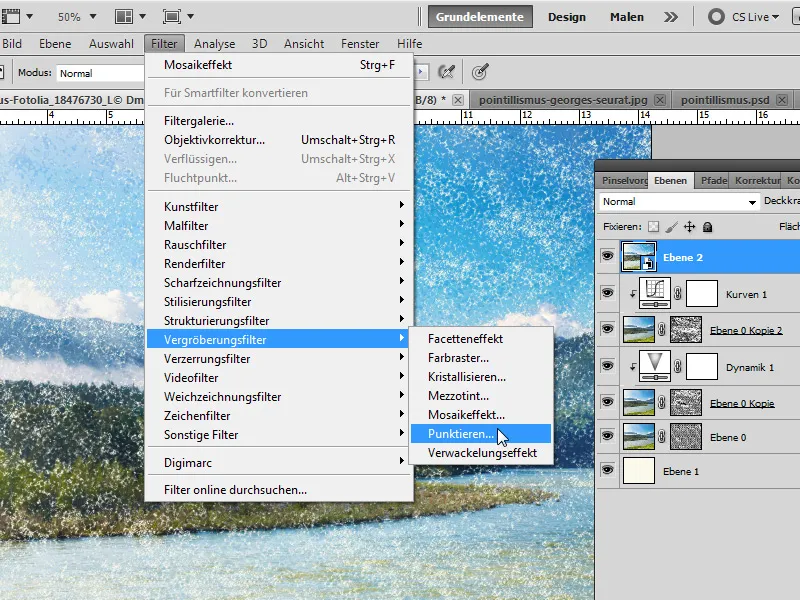Screen dimensions: 800x600
Task: Open the layer blend mode Normal dropdown
Action: [x=679, y=202]
